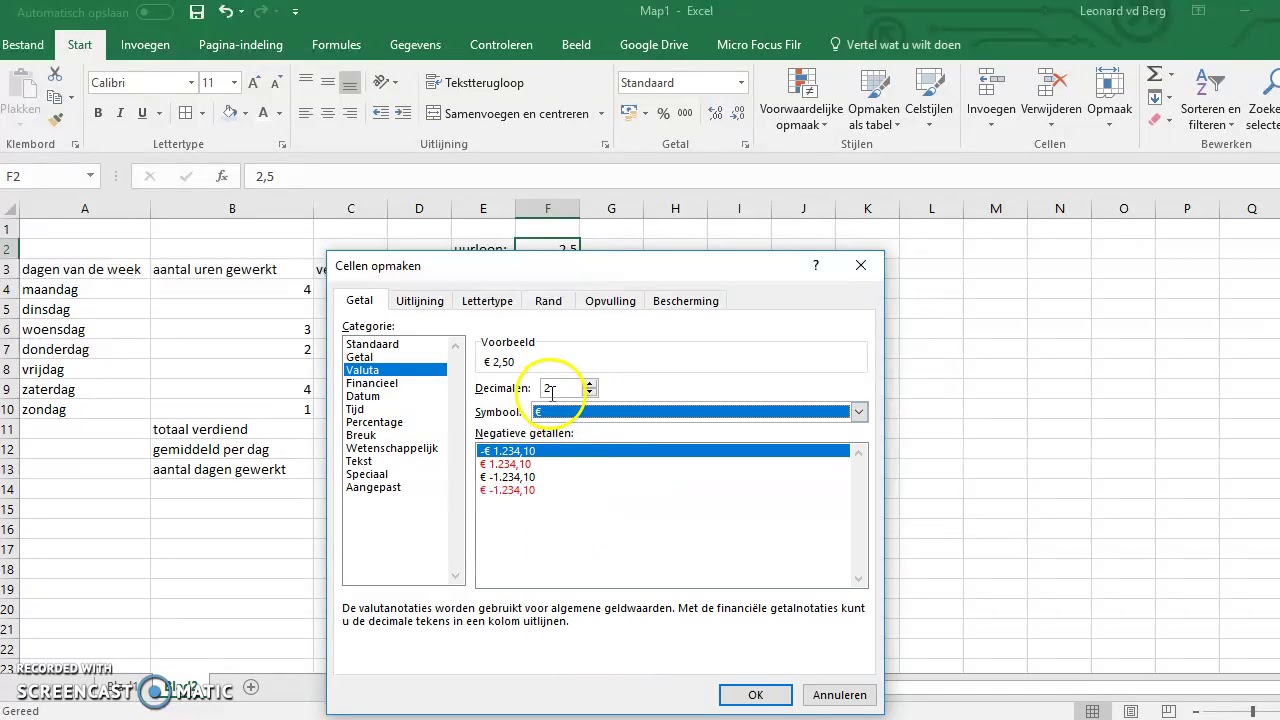This screenshot has height=720, width=1280.
Task: Increase font size with larger A icon
Action: 256,83
